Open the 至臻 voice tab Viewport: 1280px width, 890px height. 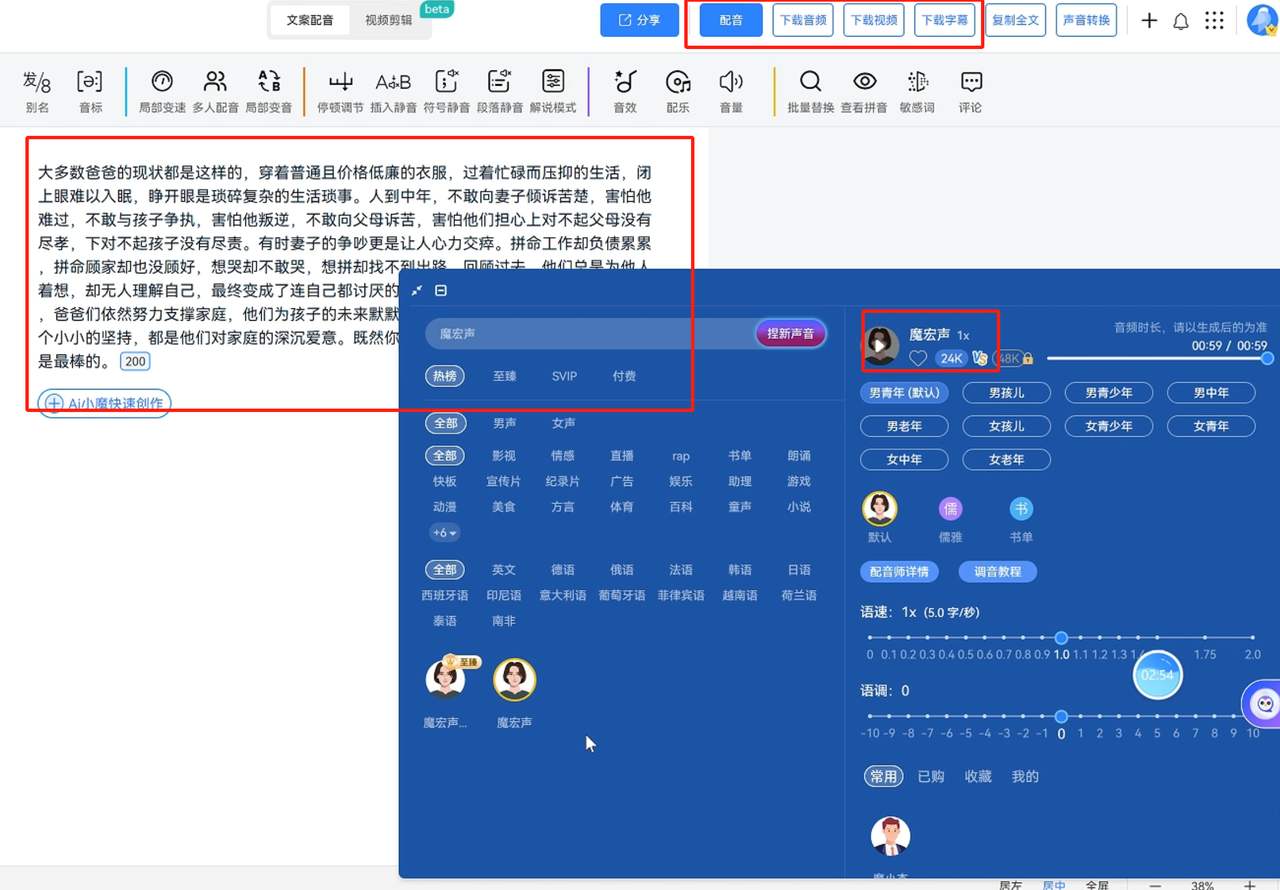[x=504, y=376]
